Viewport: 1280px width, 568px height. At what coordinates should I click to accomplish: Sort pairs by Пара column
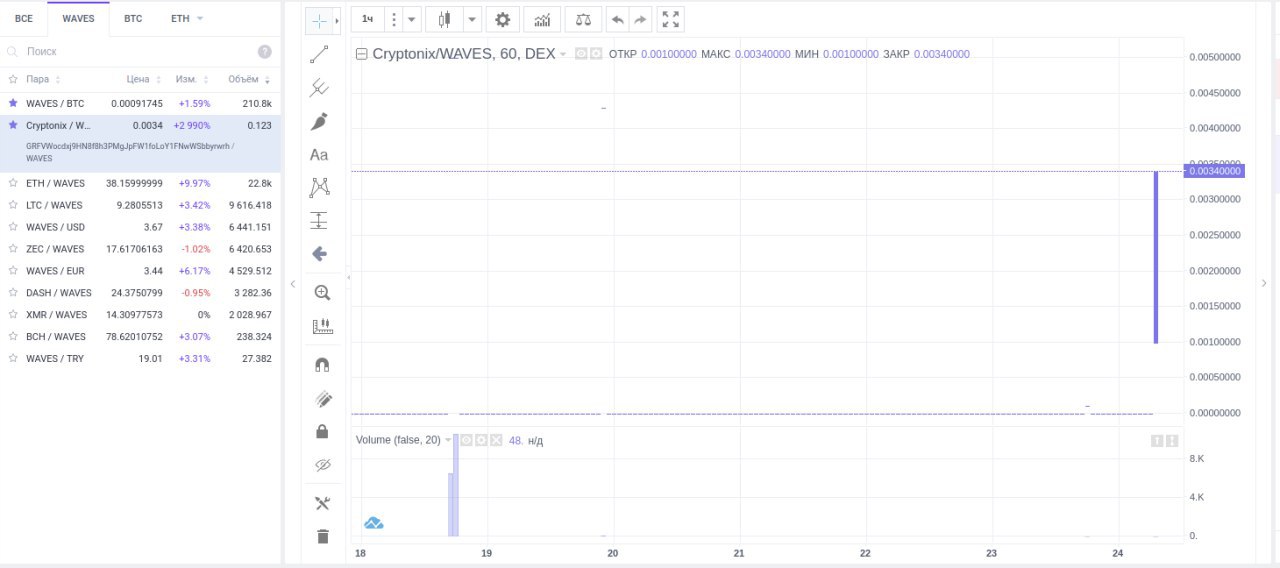43,79
